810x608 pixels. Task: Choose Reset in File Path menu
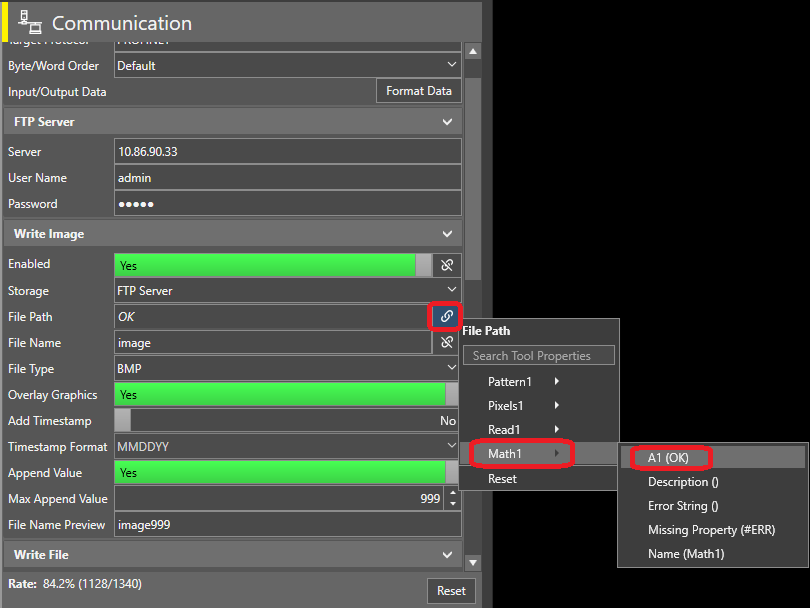(502, 479)
